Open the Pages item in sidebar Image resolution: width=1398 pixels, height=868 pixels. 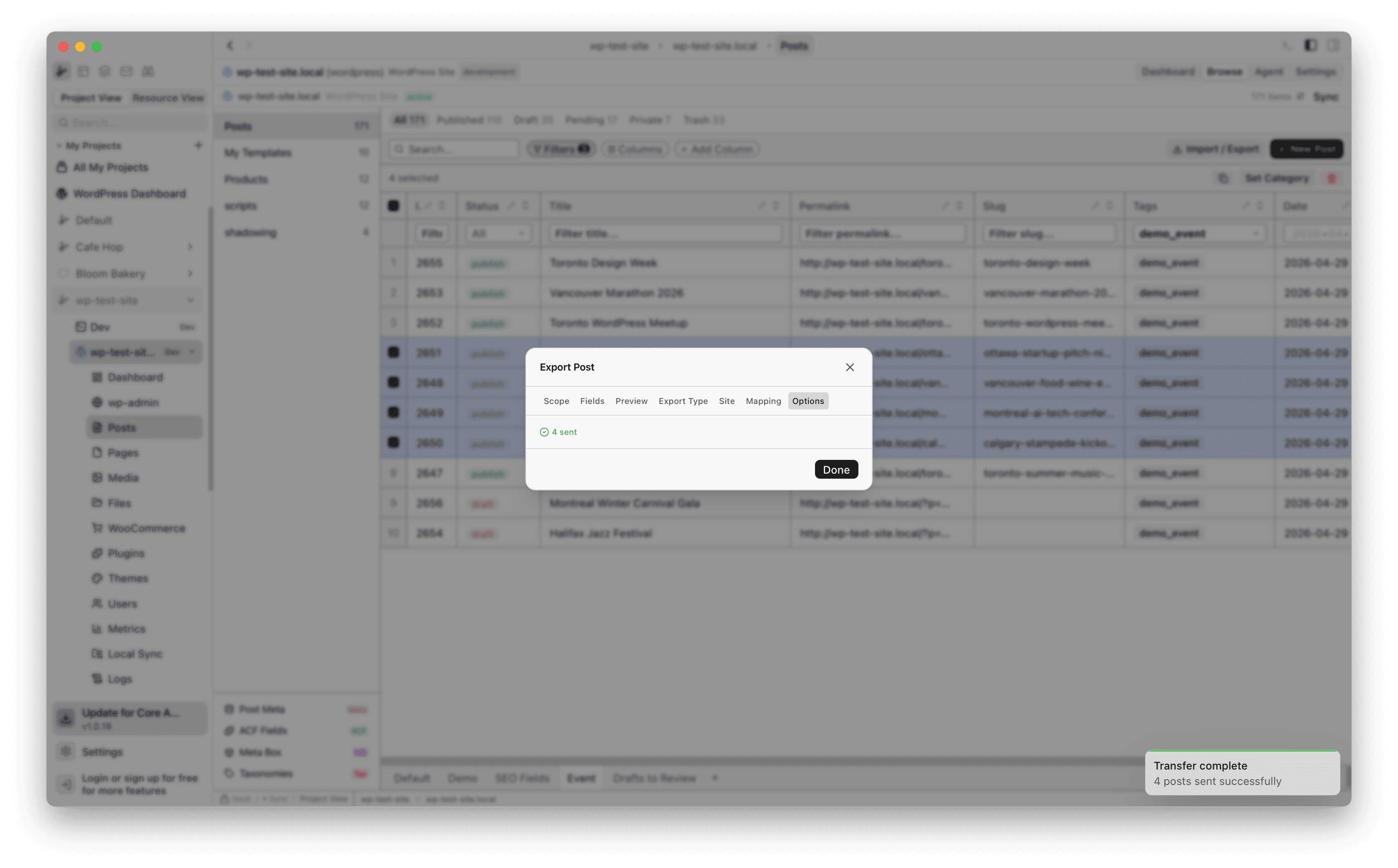[123, 452]
